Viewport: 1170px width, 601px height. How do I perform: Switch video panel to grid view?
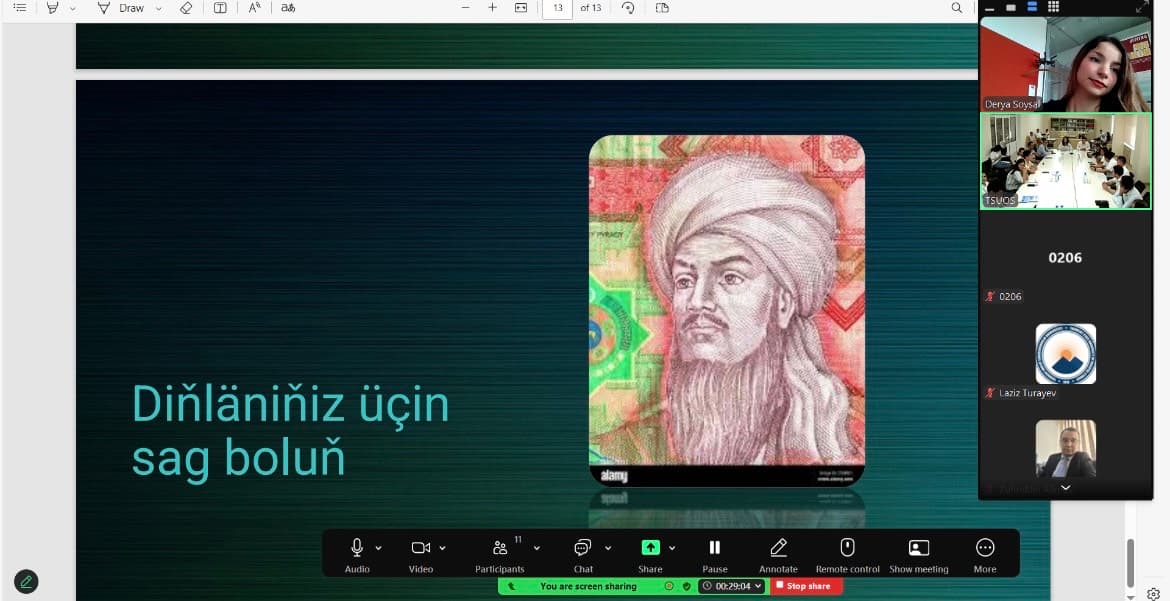(1054, 7)
